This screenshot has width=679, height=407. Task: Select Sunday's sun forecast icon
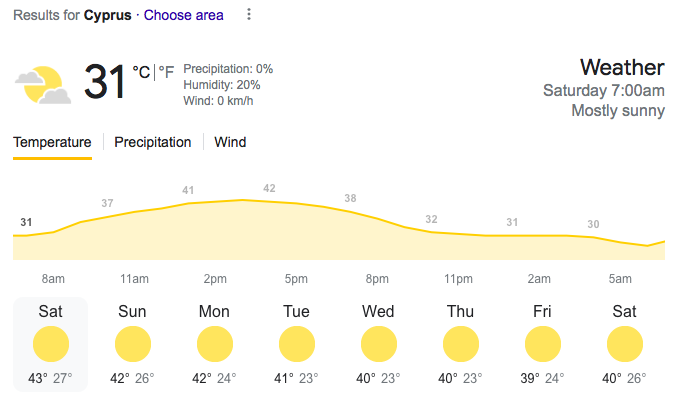point(133,344)
